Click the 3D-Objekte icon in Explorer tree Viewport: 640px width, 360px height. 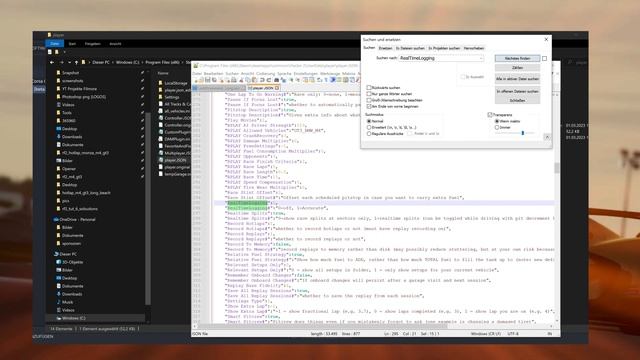58,262
